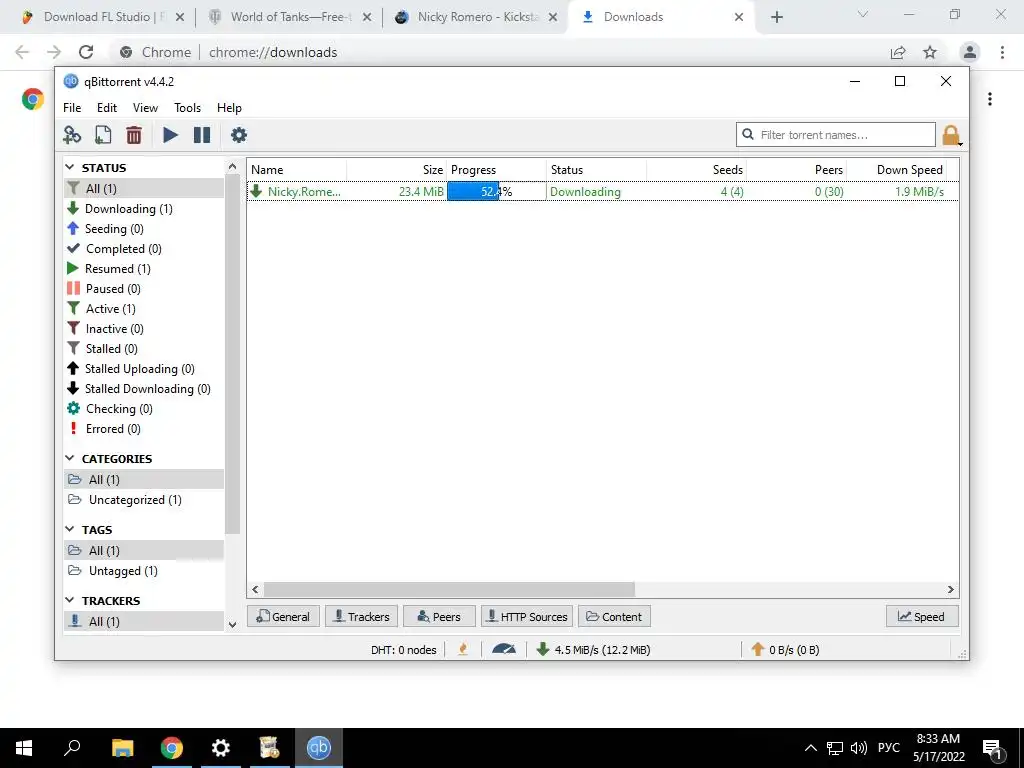Collapse the TRACKERS section
This screenshot has width=1024, height=768.
[70, 600]
